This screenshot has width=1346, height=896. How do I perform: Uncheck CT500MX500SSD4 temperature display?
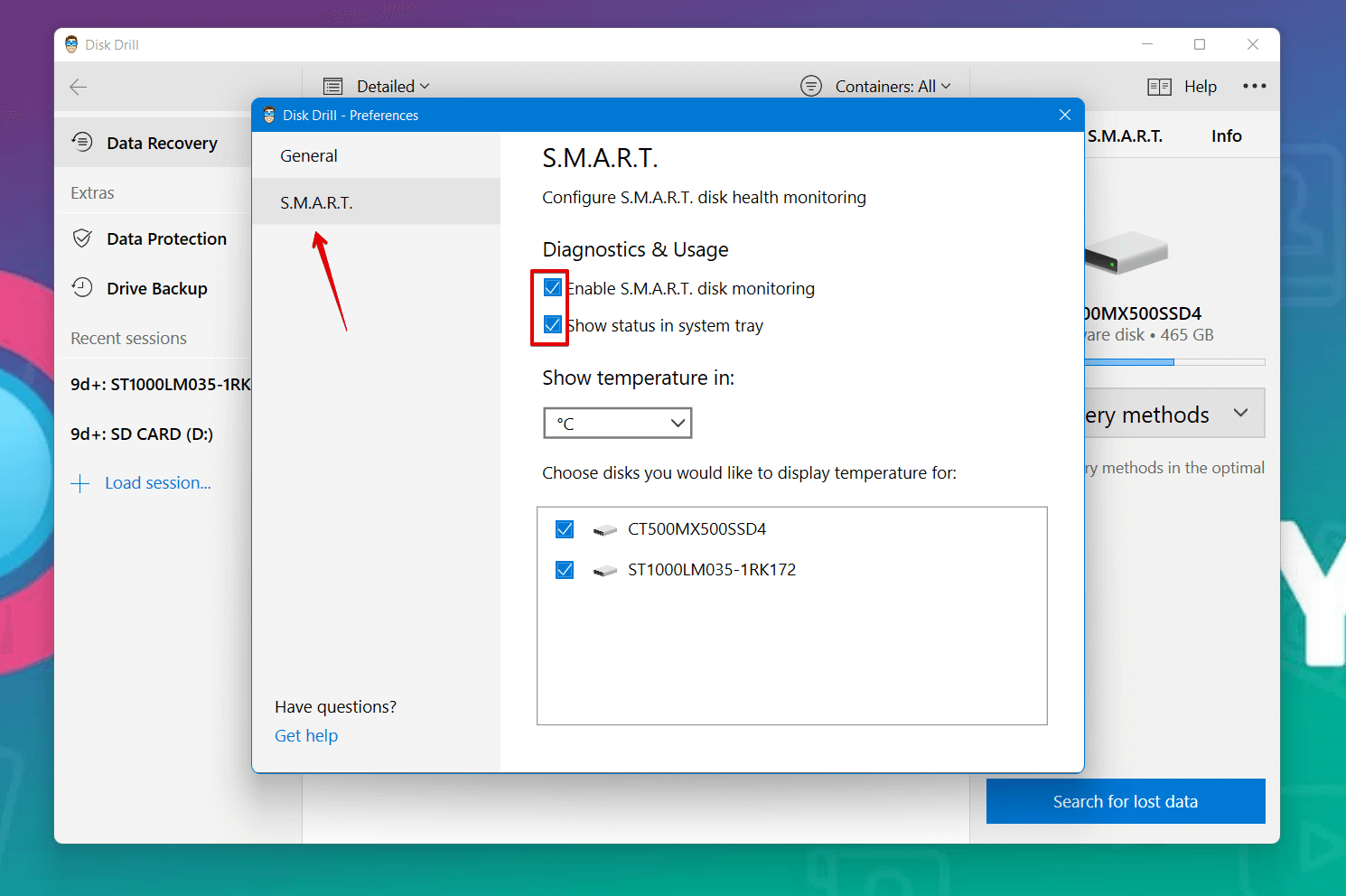(x=565, y=528)
